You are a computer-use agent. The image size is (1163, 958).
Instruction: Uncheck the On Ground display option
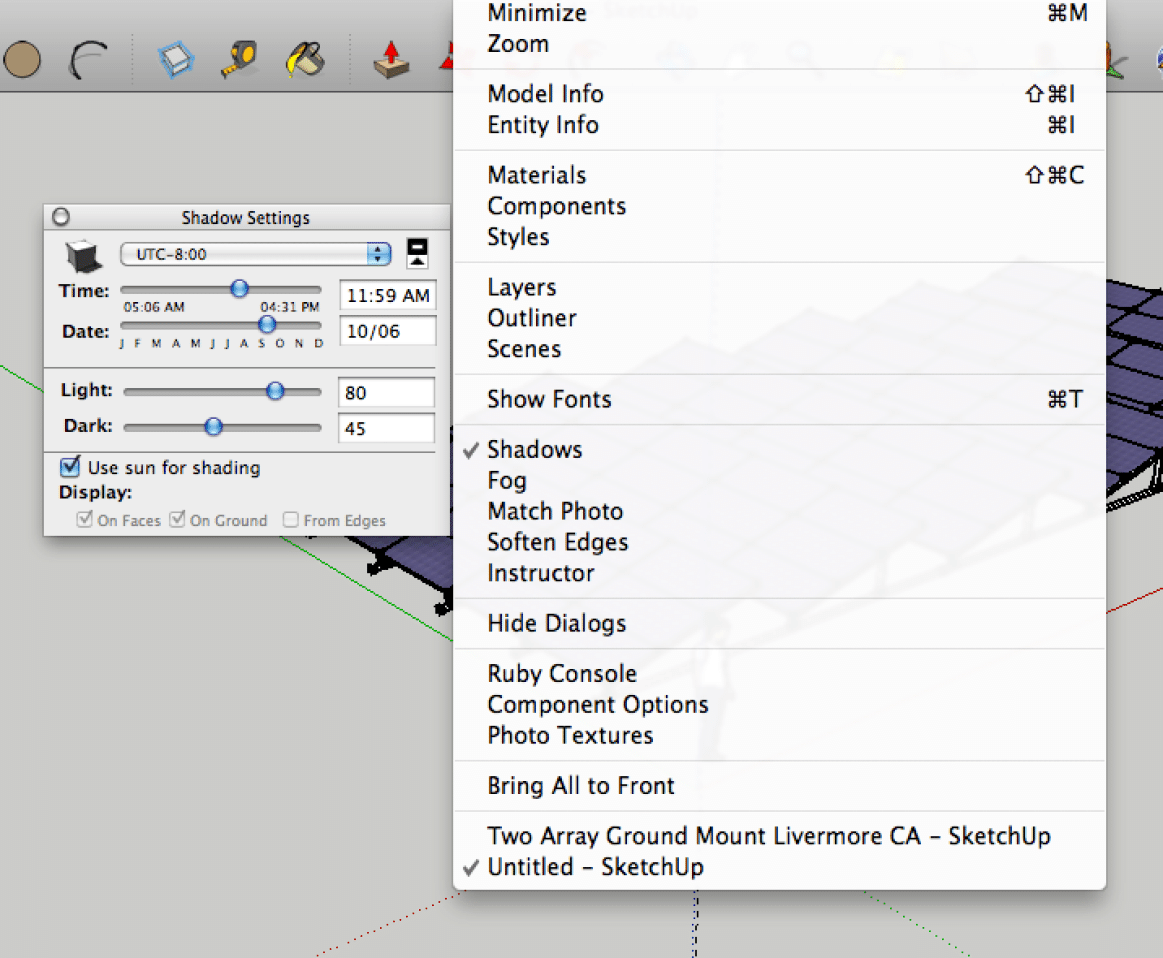pos(178,519)
